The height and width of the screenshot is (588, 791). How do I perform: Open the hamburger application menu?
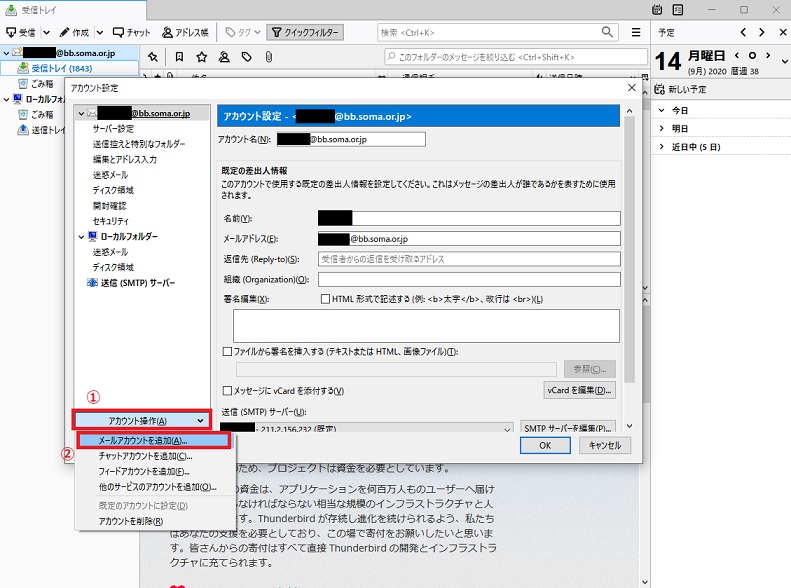coord(636,33)
